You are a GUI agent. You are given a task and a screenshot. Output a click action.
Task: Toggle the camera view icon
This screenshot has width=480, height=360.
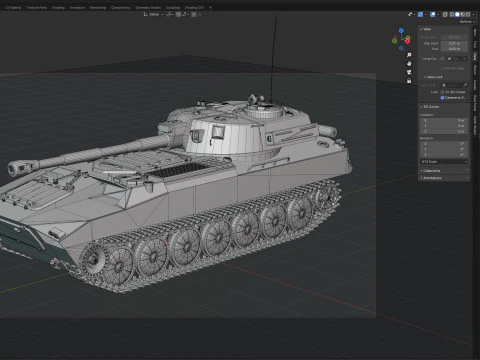point(409,72)
